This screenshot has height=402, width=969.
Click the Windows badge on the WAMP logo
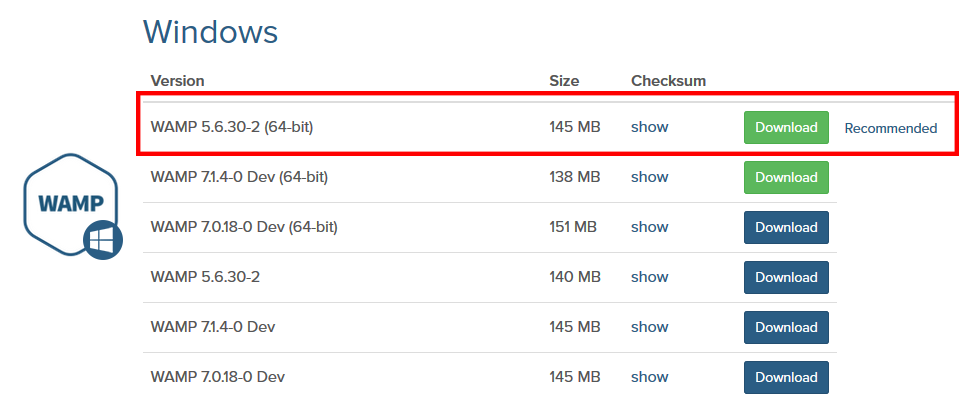point(103,240)
